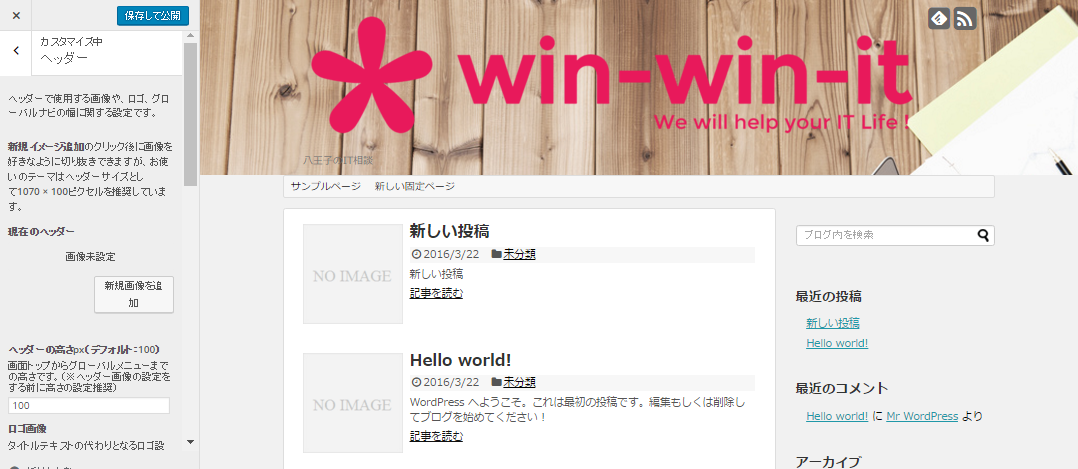Click the ブログ内を検索 search box
The height and width of the screenshot is (469, 1078).
click(x=886, y=235)
